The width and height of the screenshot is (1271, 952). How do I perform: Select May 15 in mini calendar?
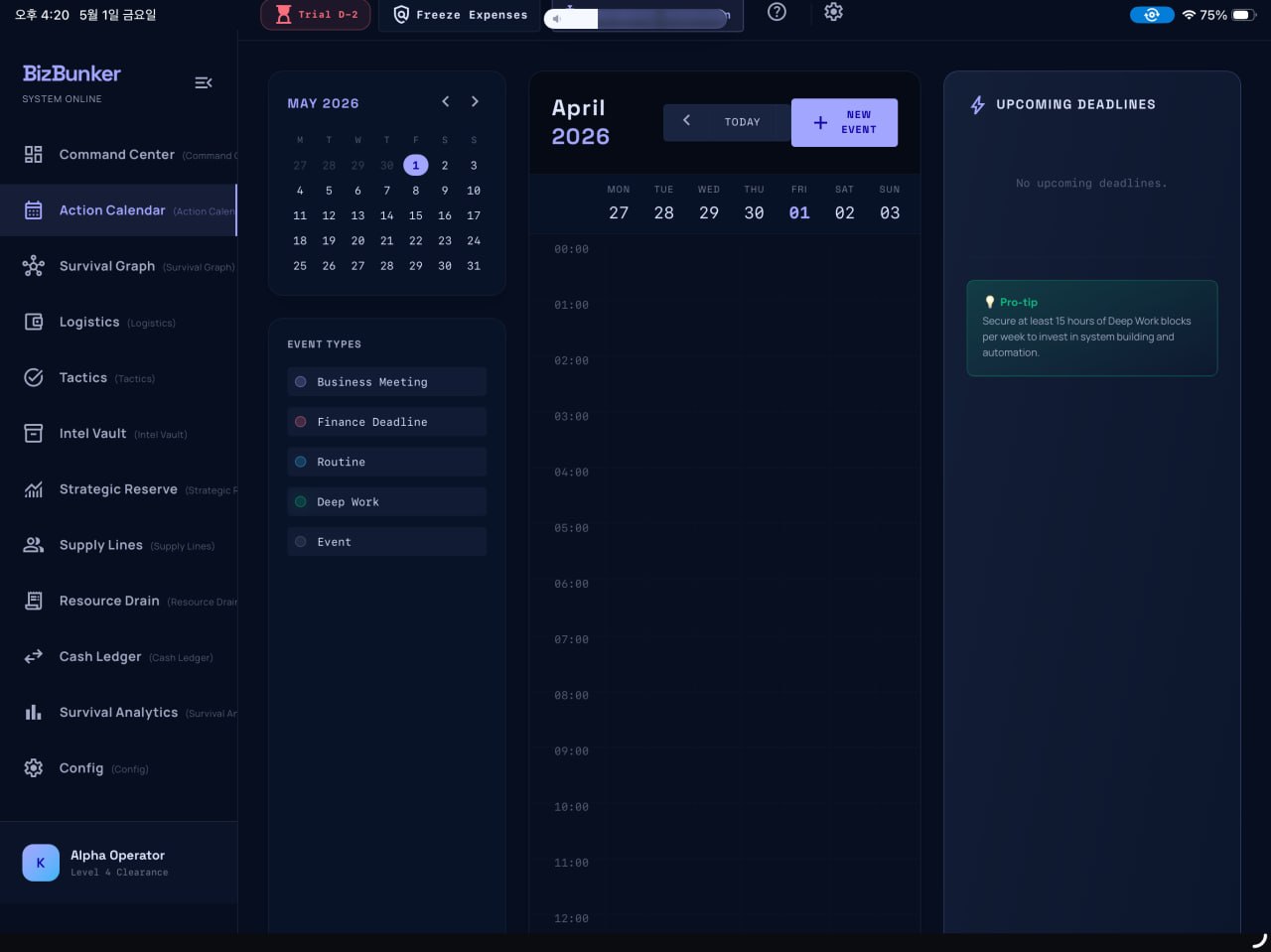[416, 215]
